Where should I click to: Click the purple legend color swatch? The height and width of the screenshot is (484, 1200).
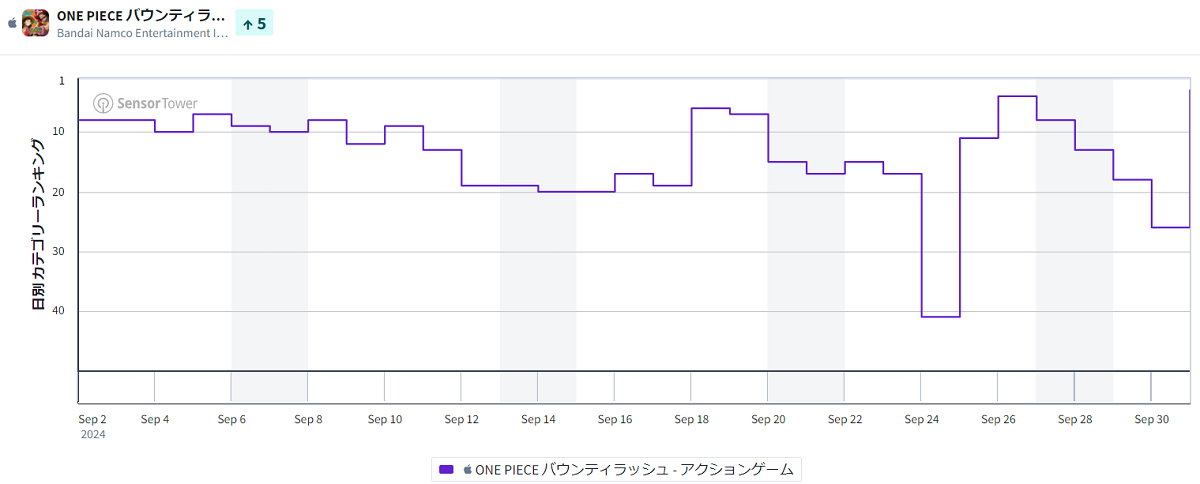coord(446,469)
